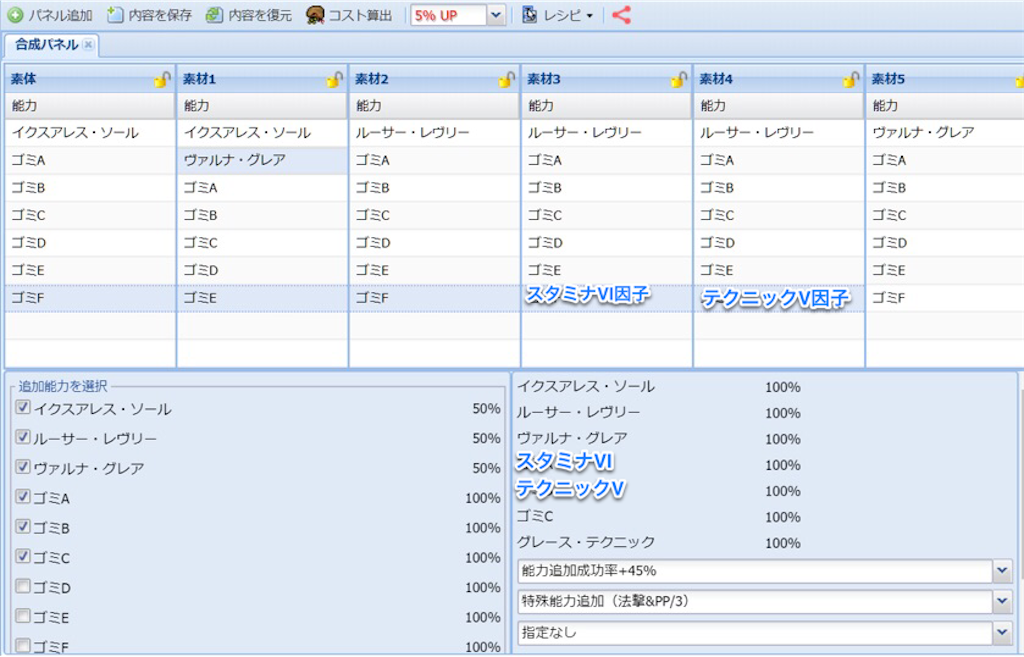Click the 能力追加成功率+45% combo field
The height and width of the screenshot is (657, 1024).
click(x=755, y=571)
